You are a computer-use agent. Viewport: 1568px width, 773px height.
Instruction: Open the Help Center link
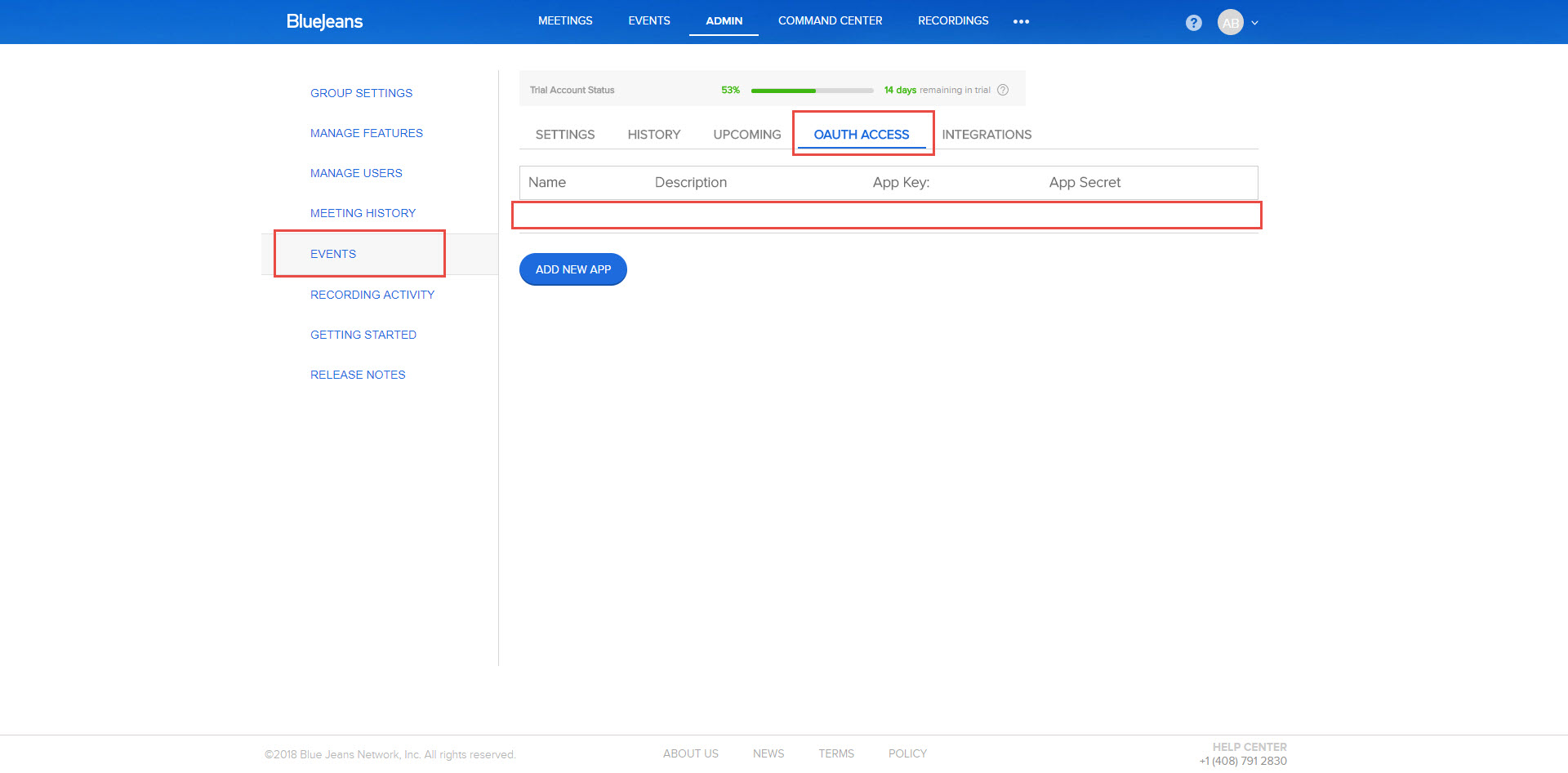click(x=1249, y=747)
